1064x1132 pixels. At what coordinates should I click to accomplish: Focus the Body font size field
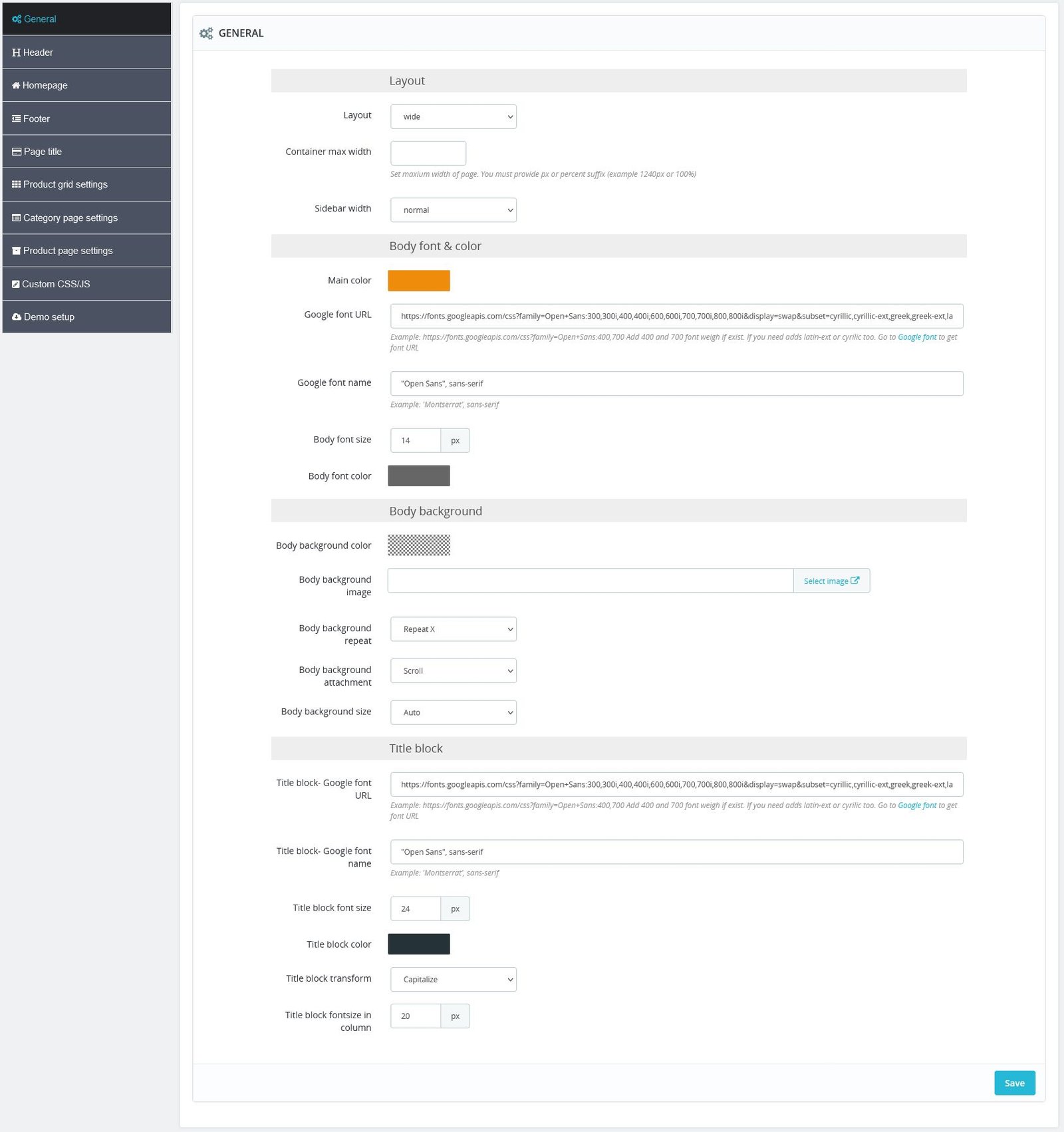(x=416, y=440)
